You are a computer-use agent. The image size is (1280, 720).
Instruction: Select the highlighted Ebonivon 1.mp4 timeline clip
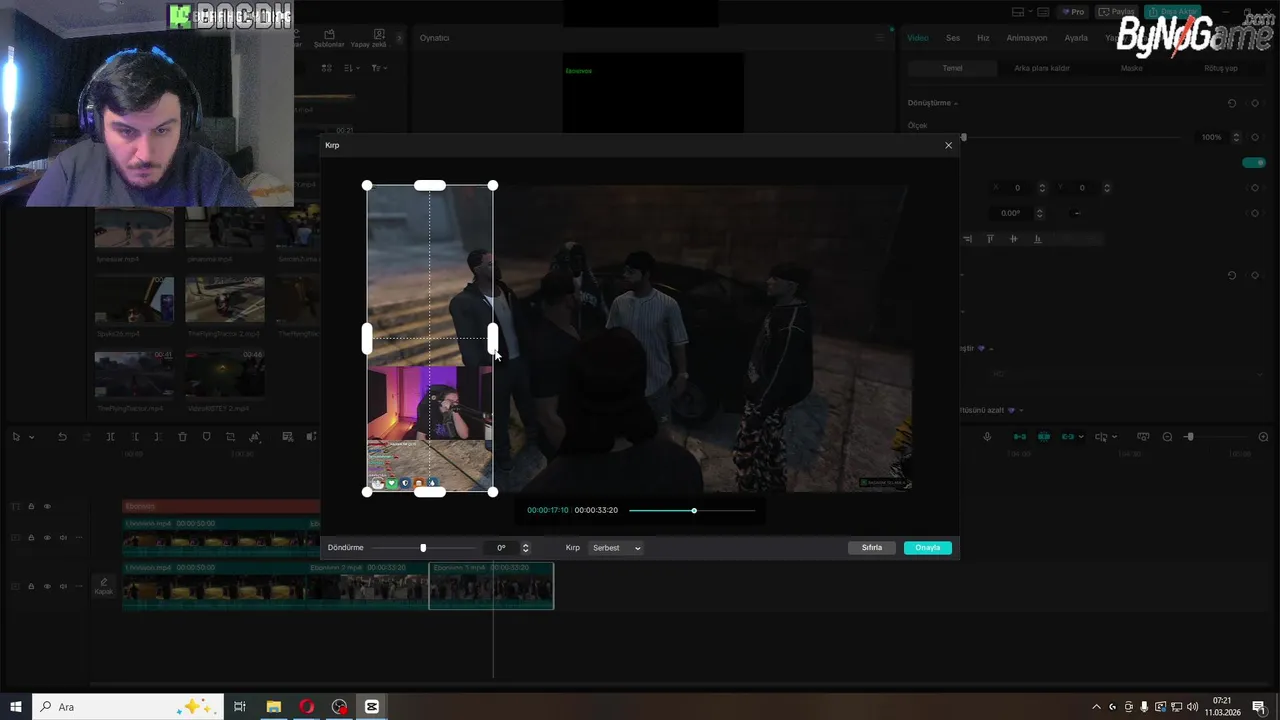(491, 586)
